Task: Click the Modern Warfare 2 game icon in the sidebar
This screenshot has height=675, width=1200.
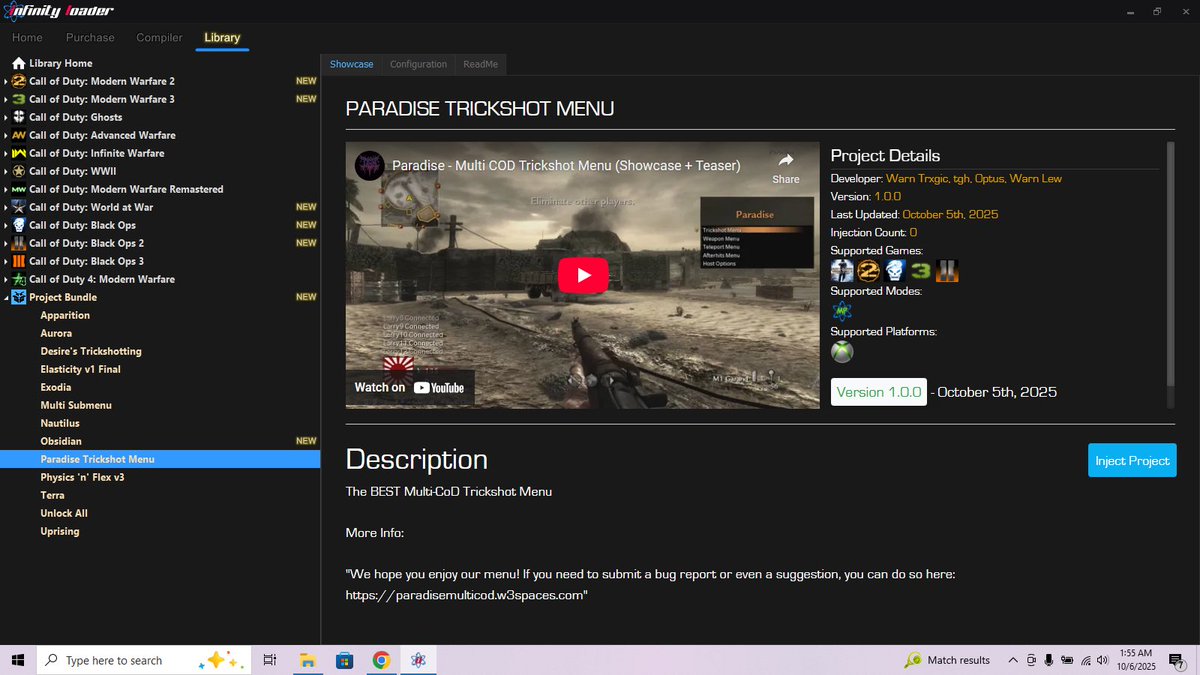Action: (19, 81)
